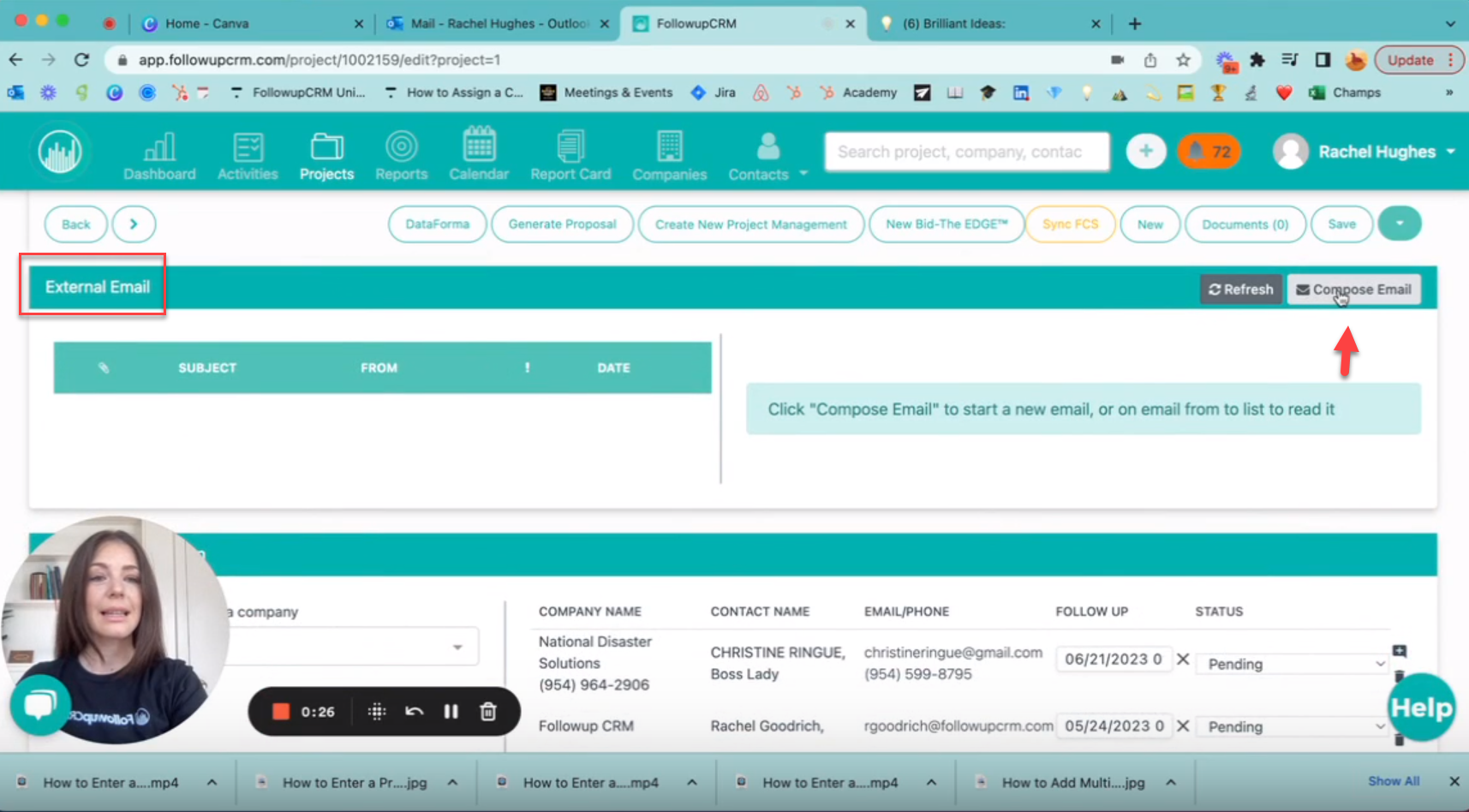Click New Bid-The EDGE button
The height and width of the screenshot is (812, 1469).
[946, 224]
